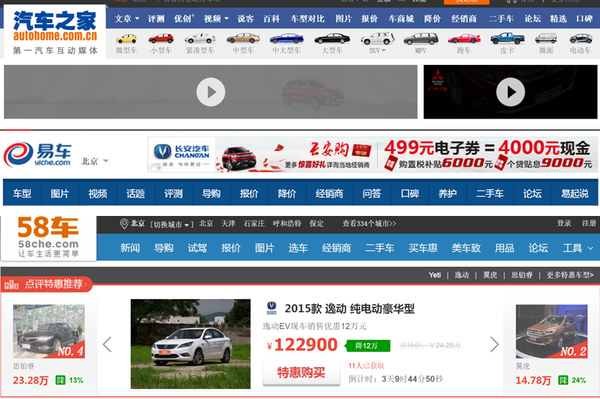Select the yellow 微型车 car icon
This screenshot has height=399, width=600.
pos(126,39)
